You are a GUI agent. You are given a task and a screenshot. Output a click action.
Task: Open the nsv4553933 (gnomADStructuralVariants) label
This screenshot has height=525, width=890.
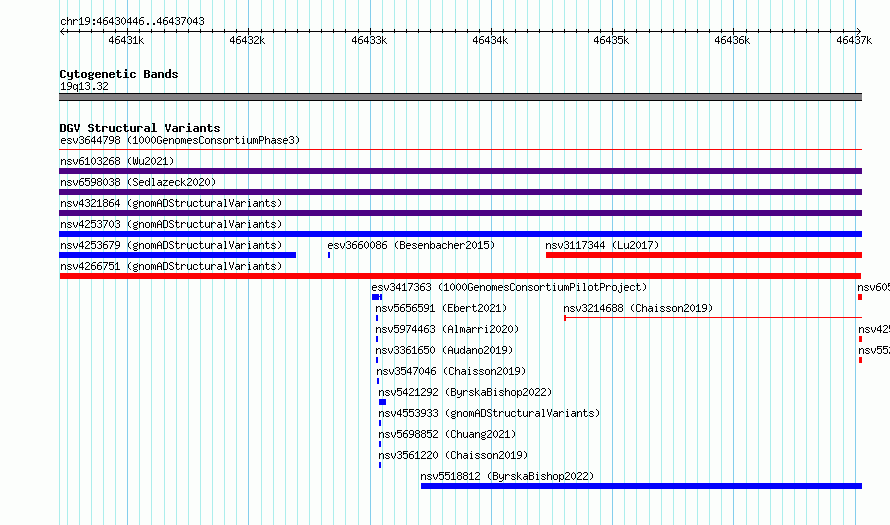tap(489, 413)
